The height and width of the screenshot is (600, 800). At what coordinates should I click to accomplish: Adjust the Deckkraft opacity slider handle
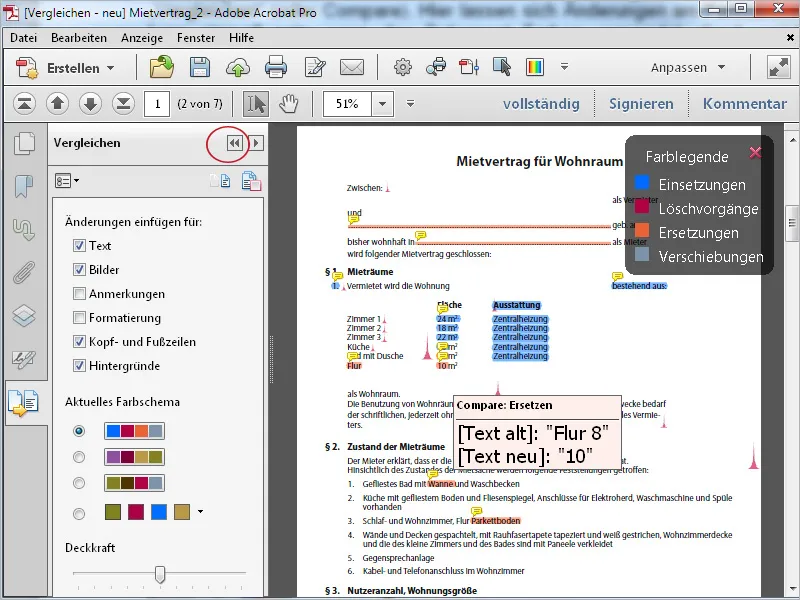coord(160,574)
